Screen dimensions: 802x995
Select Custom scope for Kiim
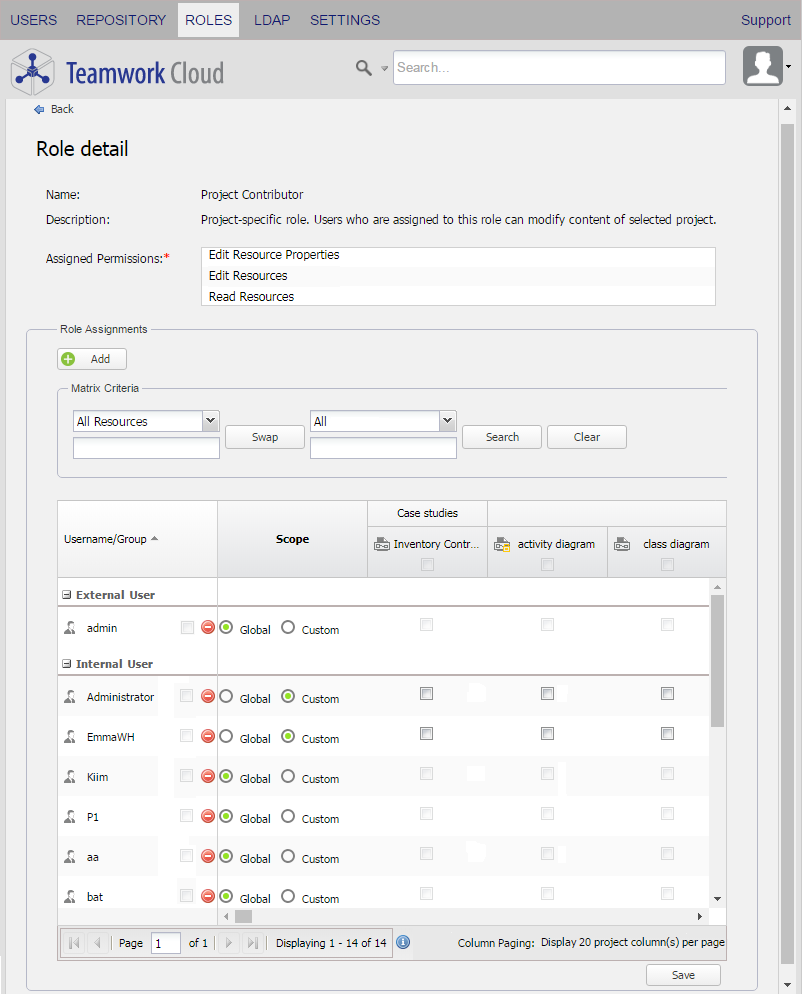pos(288,777)
